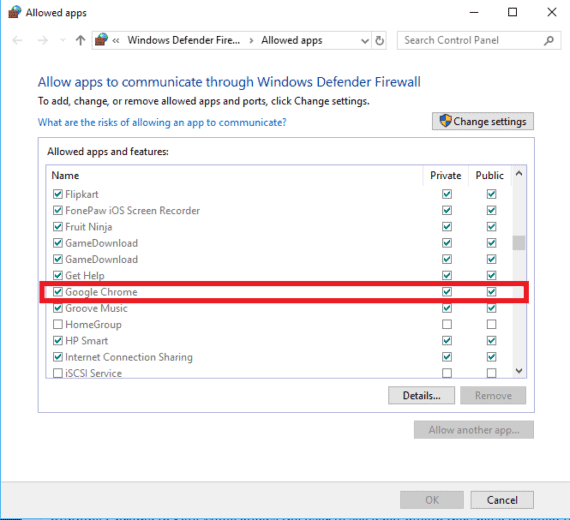
Task: Close the Allowed apps window
Action: click(x=552, y=12)
